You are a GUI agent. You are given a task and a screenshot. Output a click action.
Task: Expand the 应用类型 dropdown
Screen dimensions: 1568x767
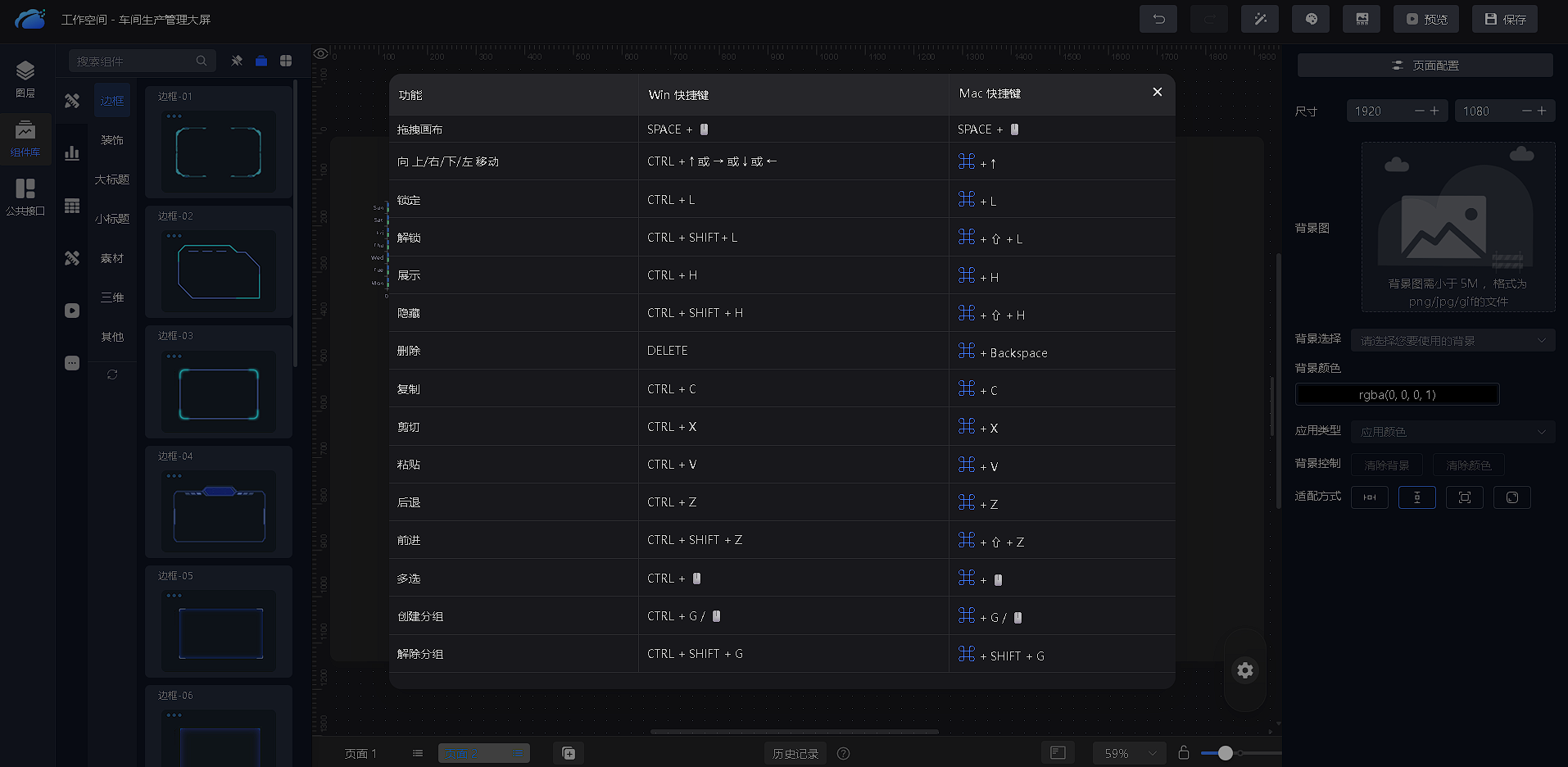click(x=1452, y=432)
